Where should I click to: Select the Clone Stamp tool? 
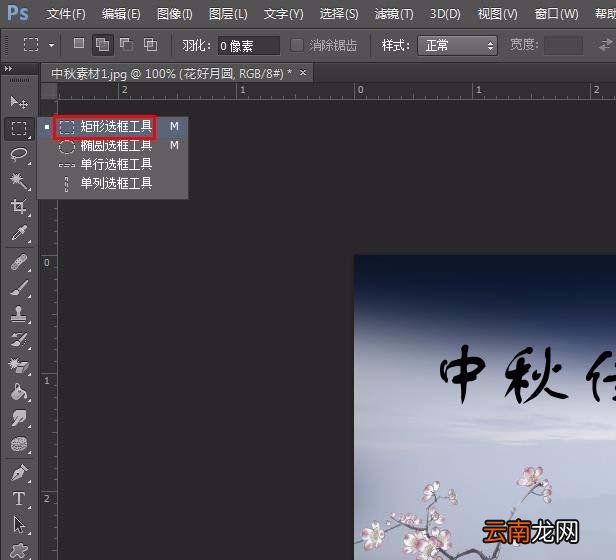(18, 314)
